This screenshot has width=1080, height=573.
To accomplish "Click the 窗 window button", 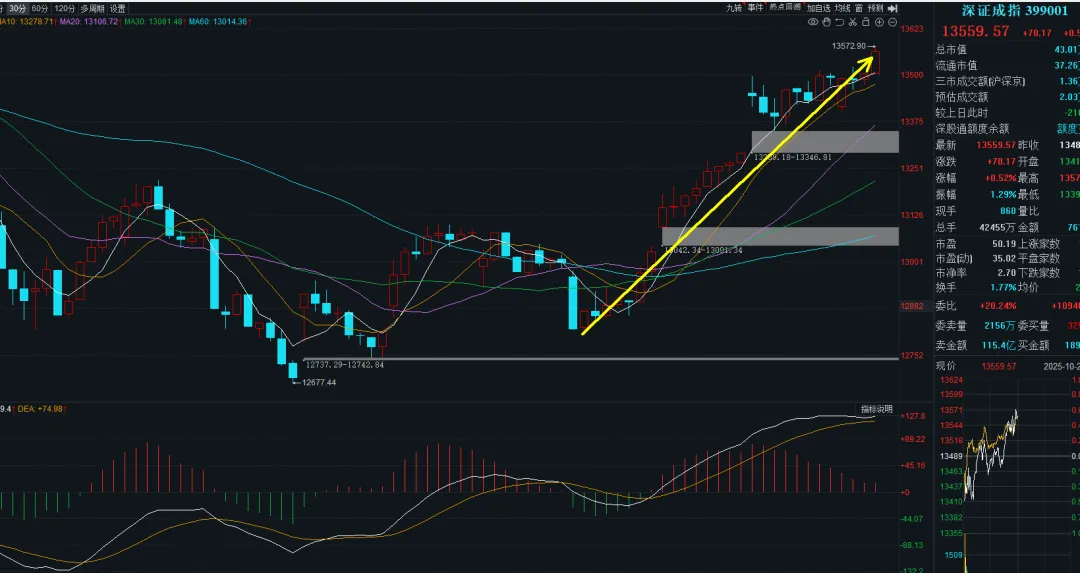I will click(859, 8).
